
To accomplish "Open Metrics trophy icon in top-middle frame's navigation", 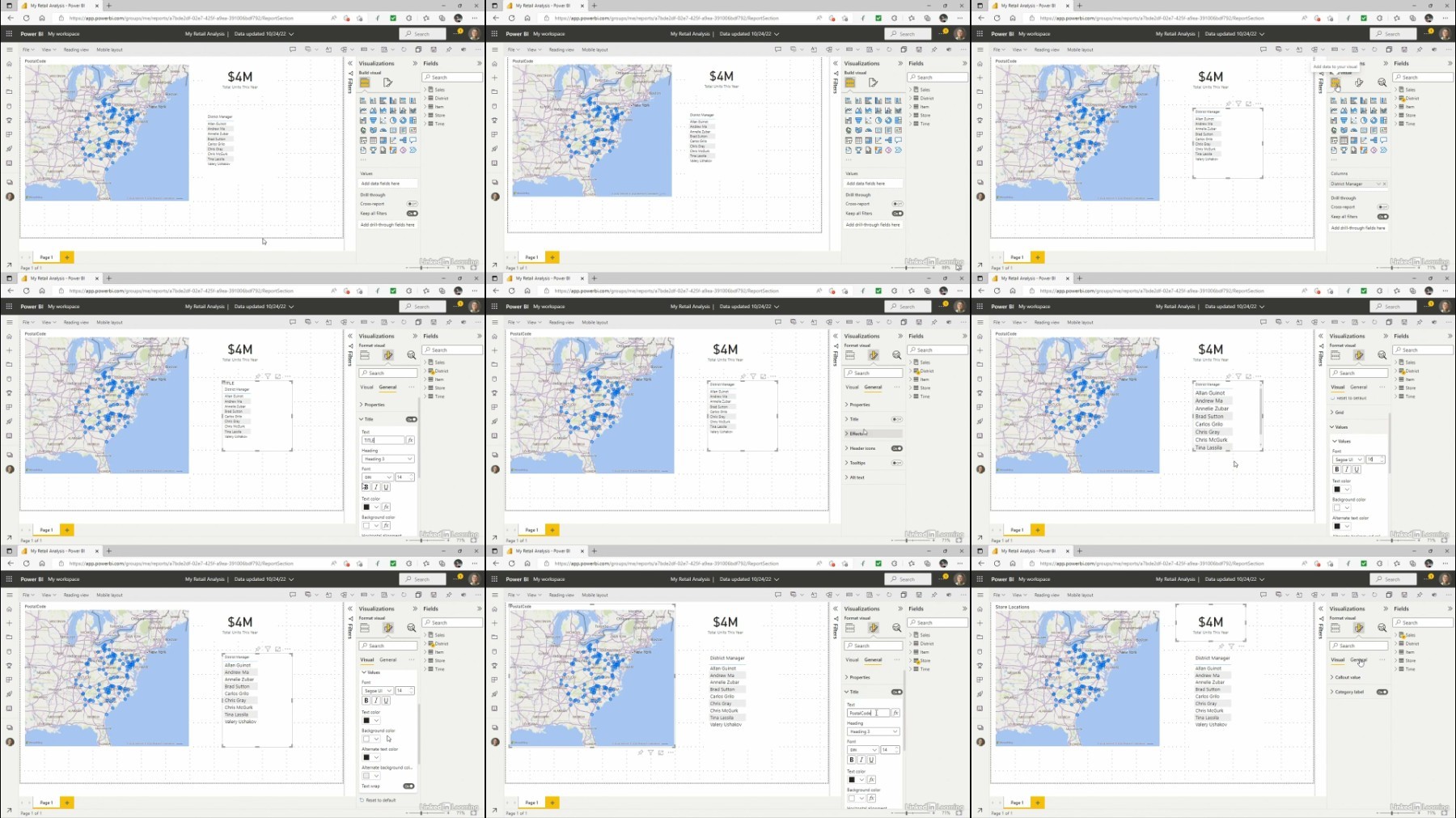I will [495, 120].
